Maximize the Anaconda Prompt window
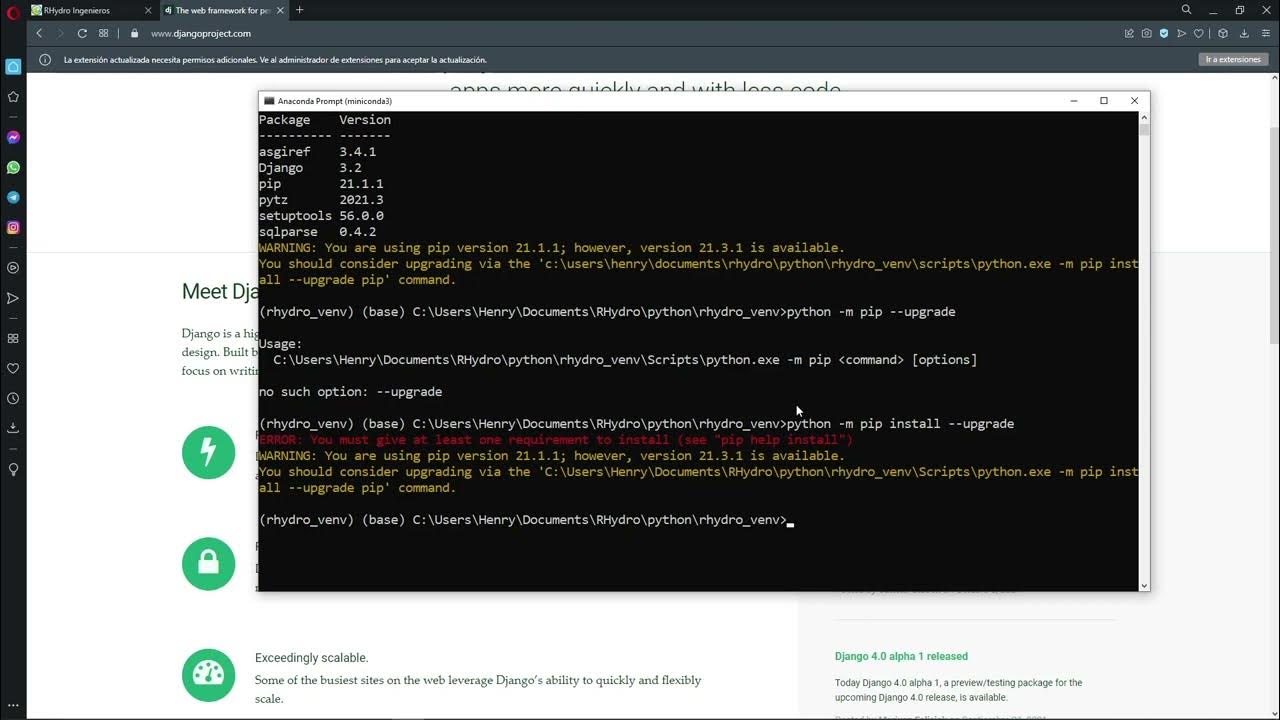This screenshot has width=1280, height=720. click(x=1104, y=101)
